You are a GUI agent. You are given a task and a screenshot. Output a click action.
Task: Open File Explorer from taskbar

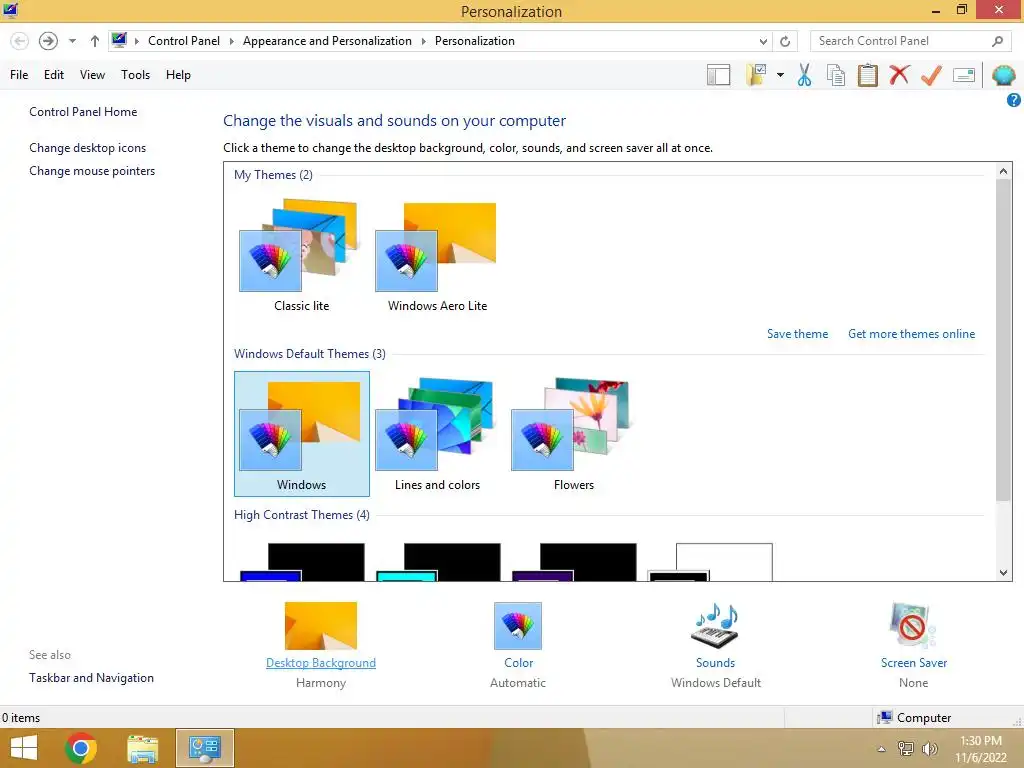pyautogui.click(x=143, y=748)
